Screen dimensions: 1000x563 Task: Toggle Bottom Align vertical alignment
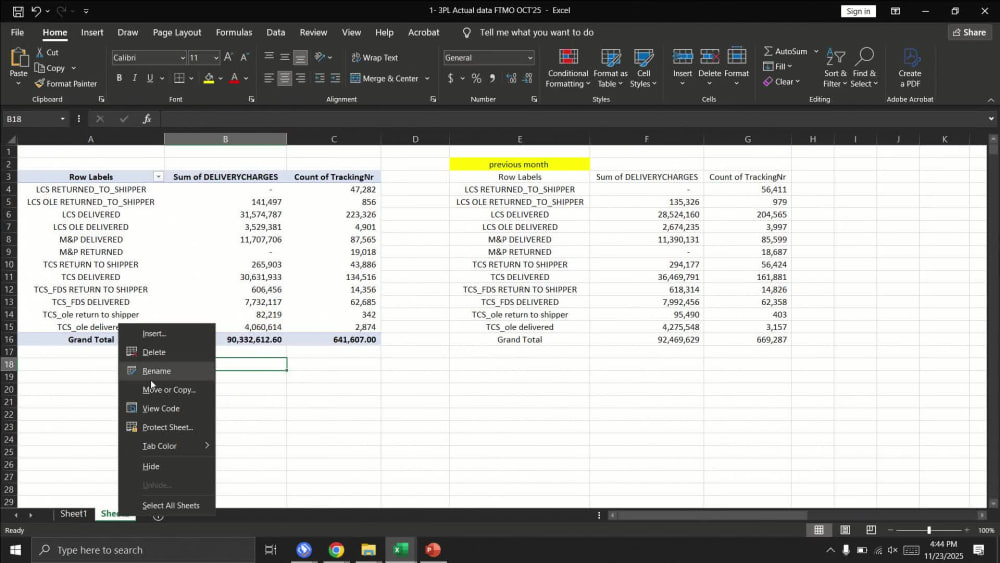[300, 57]
